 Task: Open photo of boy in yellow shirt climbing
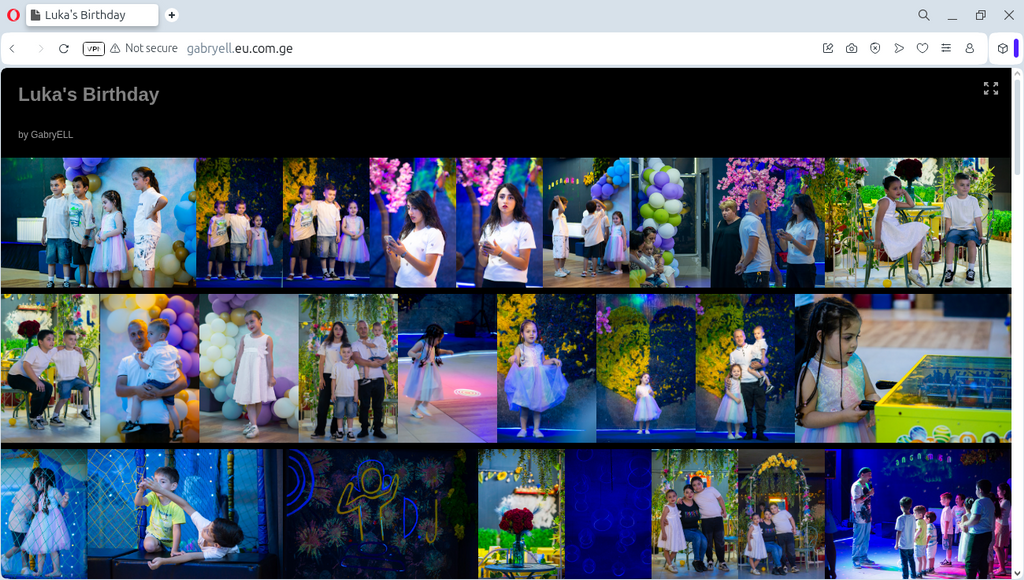(x=185, y=513)
